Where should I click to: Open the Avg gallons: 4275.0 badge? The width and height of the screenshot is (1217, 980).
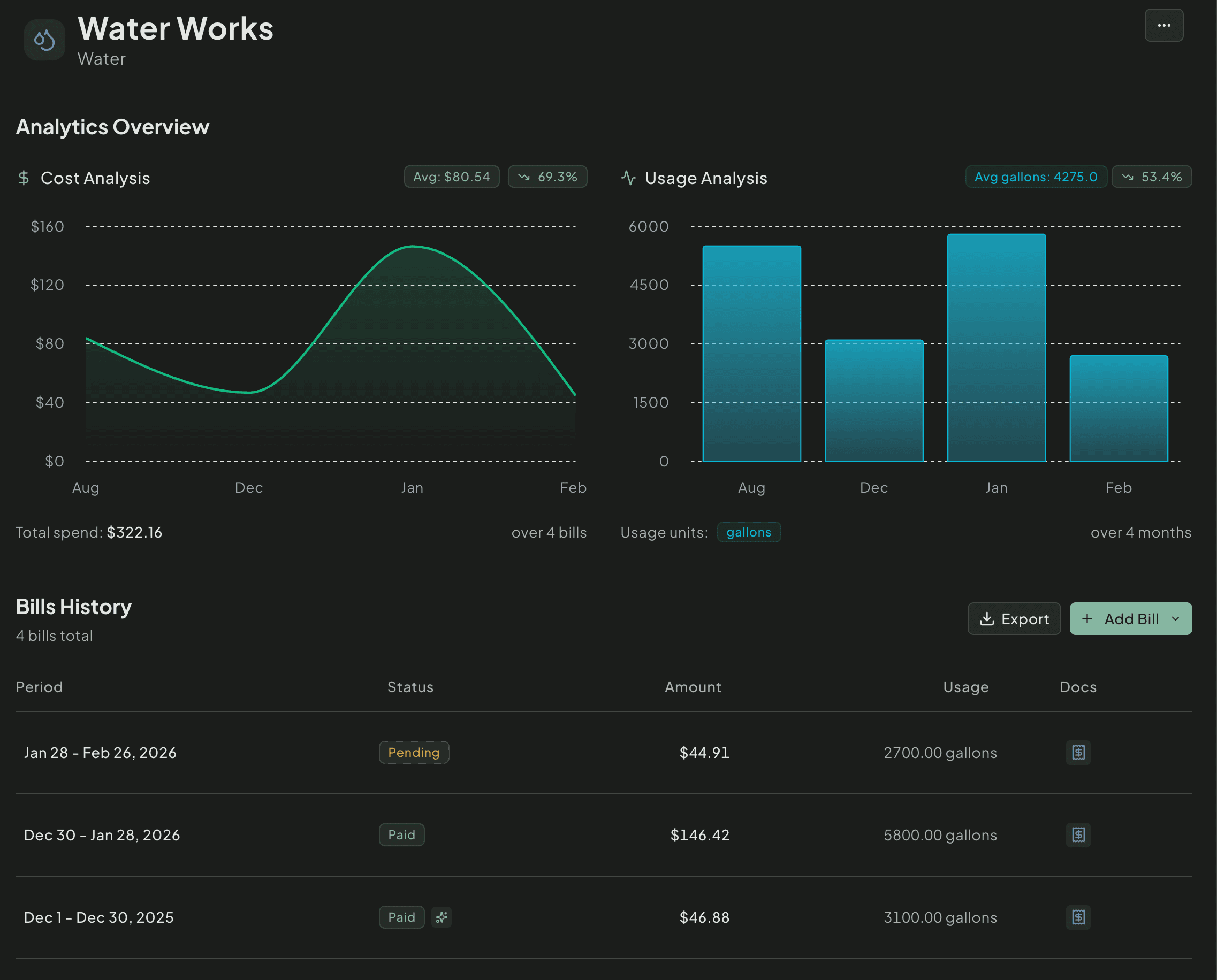pos(1036,176)
